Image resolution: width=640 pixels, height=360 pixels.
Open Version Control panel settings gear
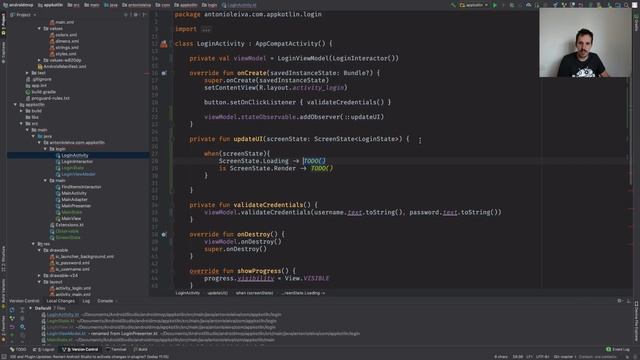point(619,301)
